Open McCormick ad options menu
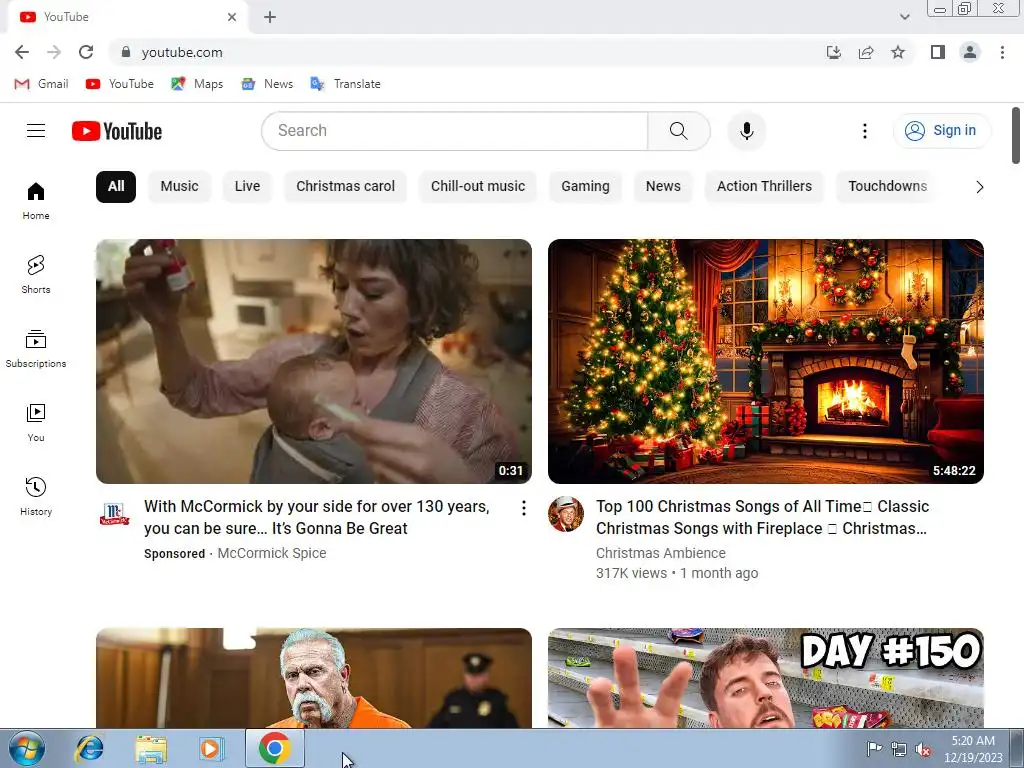The width and height of the screenshot is (1024, 768). click(x=523, y=508)
